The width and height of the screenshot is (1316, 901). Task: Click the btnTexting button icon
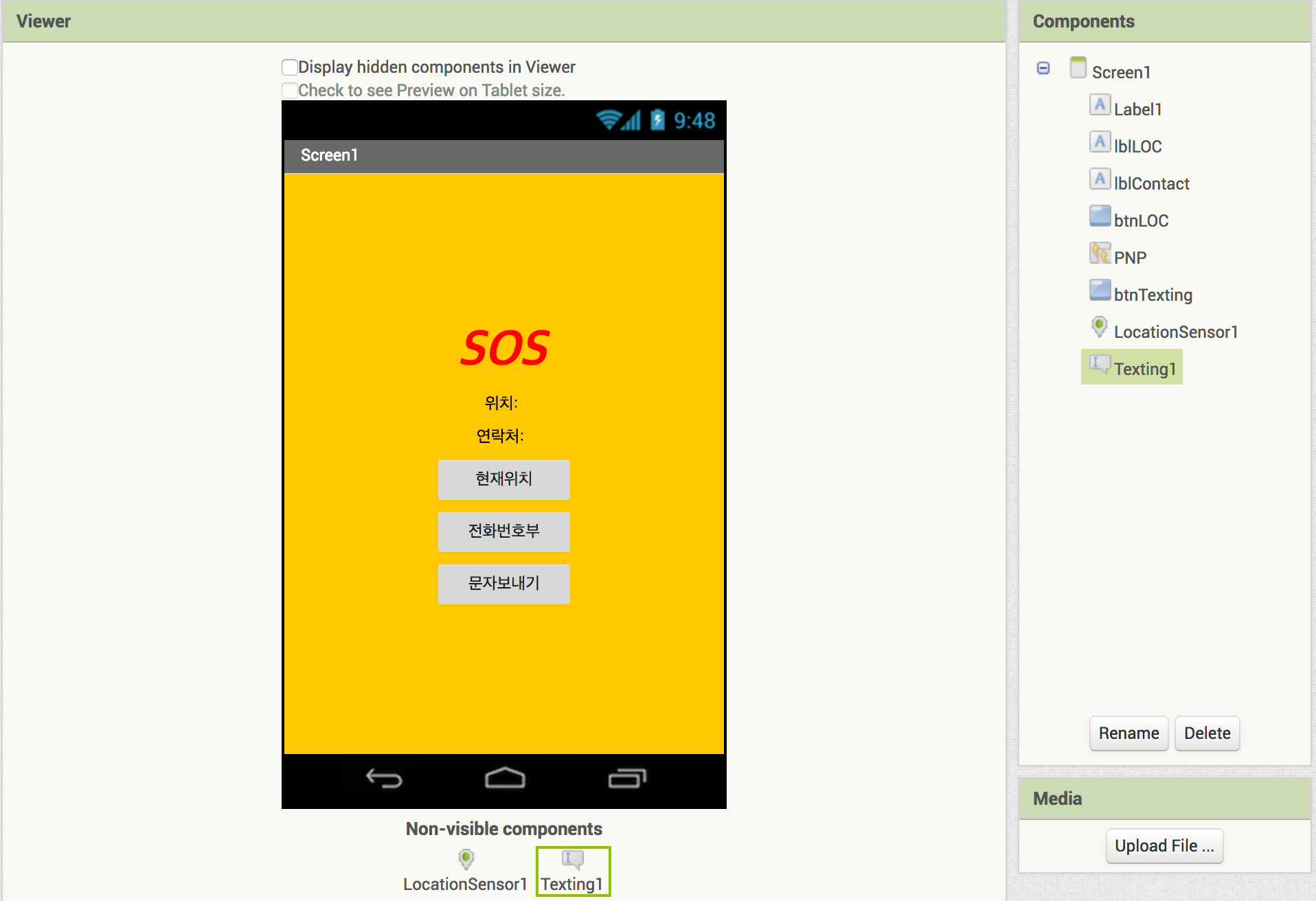(x=1100, y=290)
